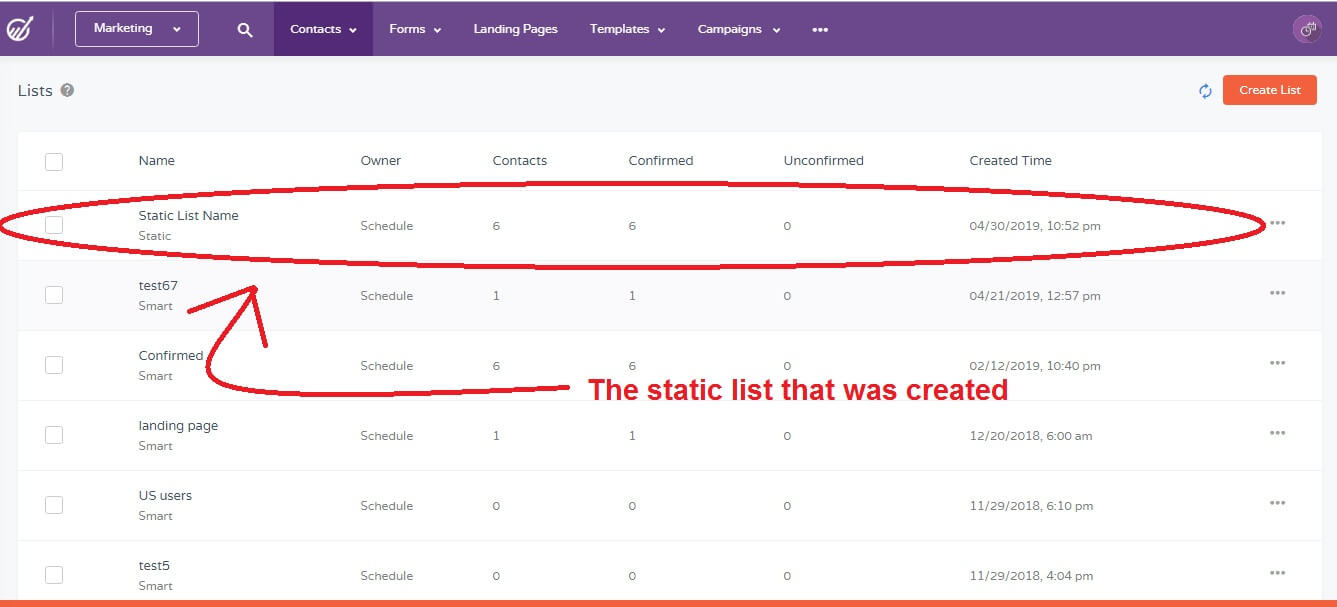1337x607 pixels.
Task: Open the actions menu for US users list
Action: point(1277,503)
